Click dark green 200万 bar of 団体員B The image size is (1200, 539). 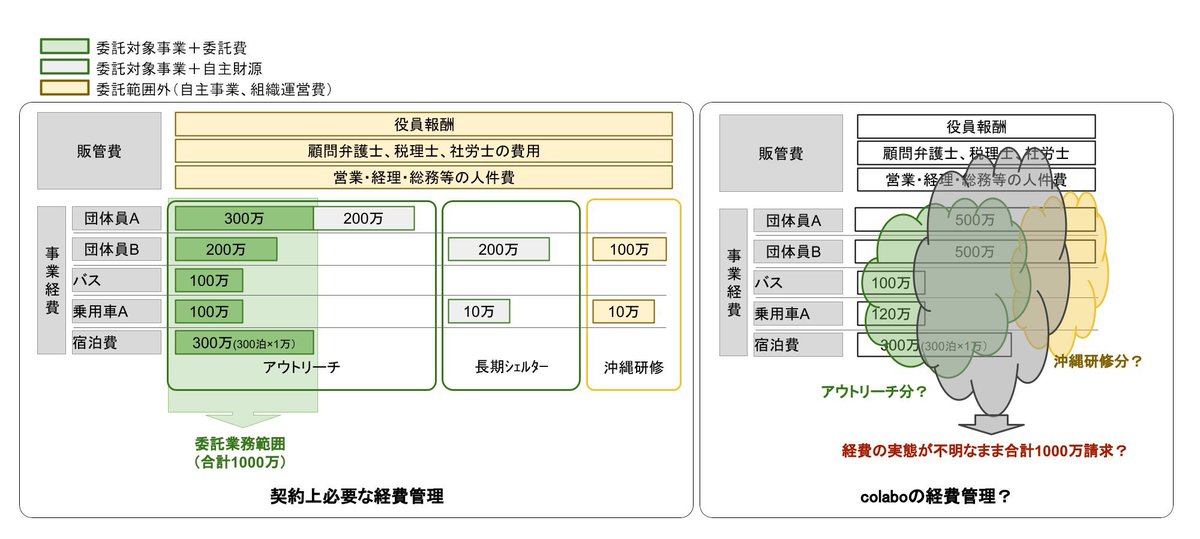tap(226, 249)
